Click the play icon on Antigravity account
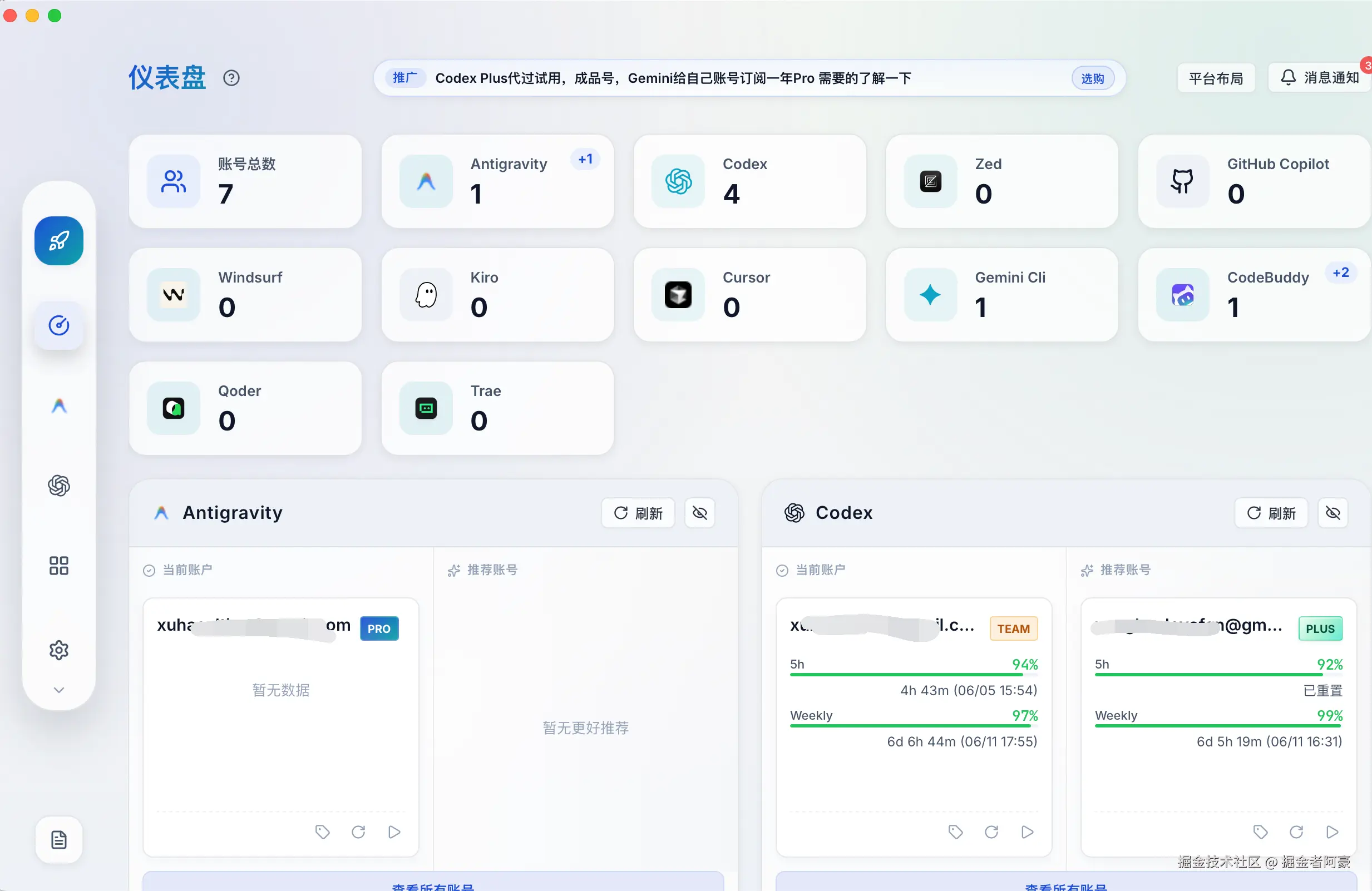Screen dimensions: 1372x891 [x=394, y=831]
